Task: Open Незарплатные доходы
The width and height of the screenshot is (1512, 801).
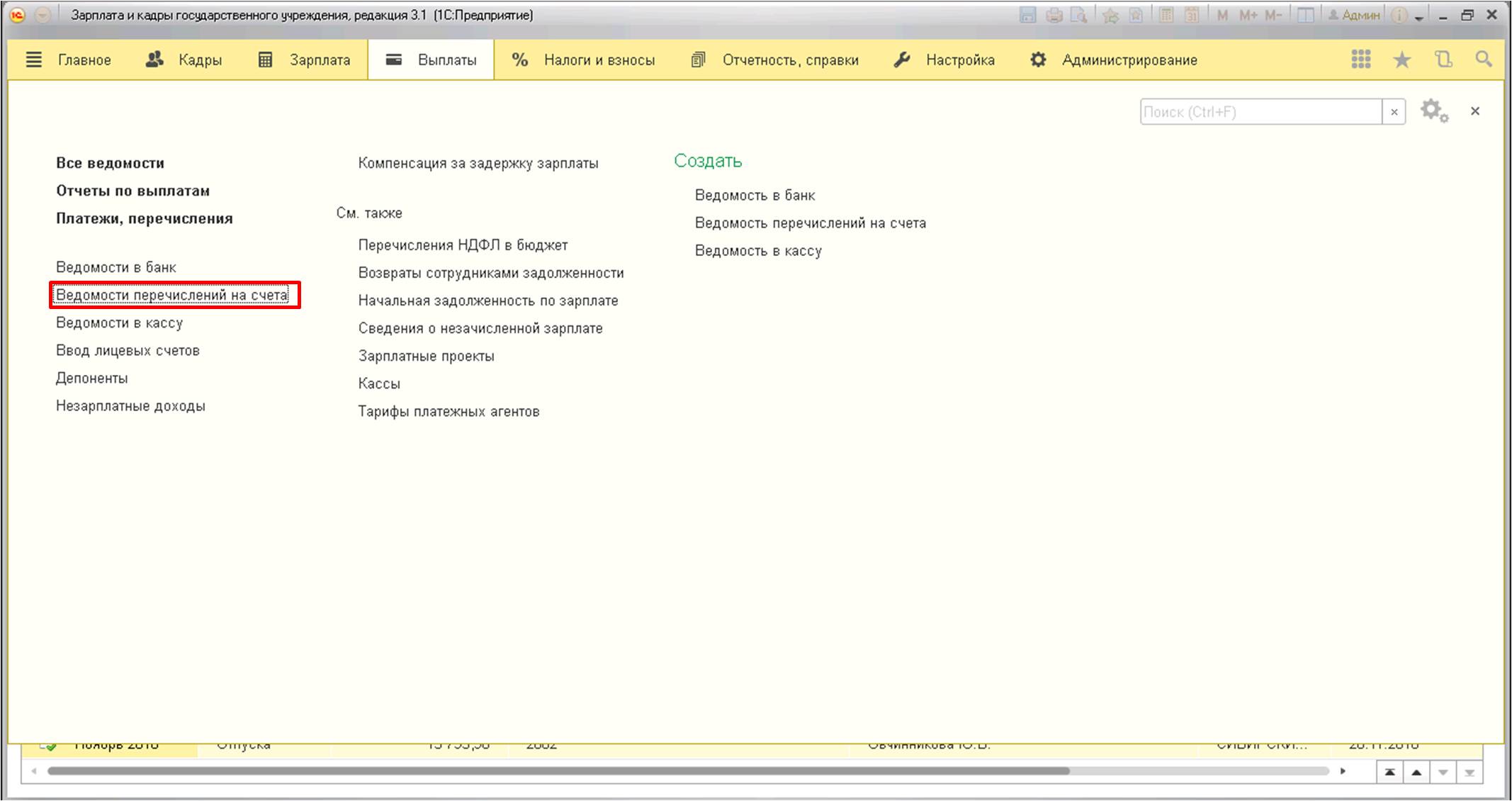Action: [x=131, y=406]
